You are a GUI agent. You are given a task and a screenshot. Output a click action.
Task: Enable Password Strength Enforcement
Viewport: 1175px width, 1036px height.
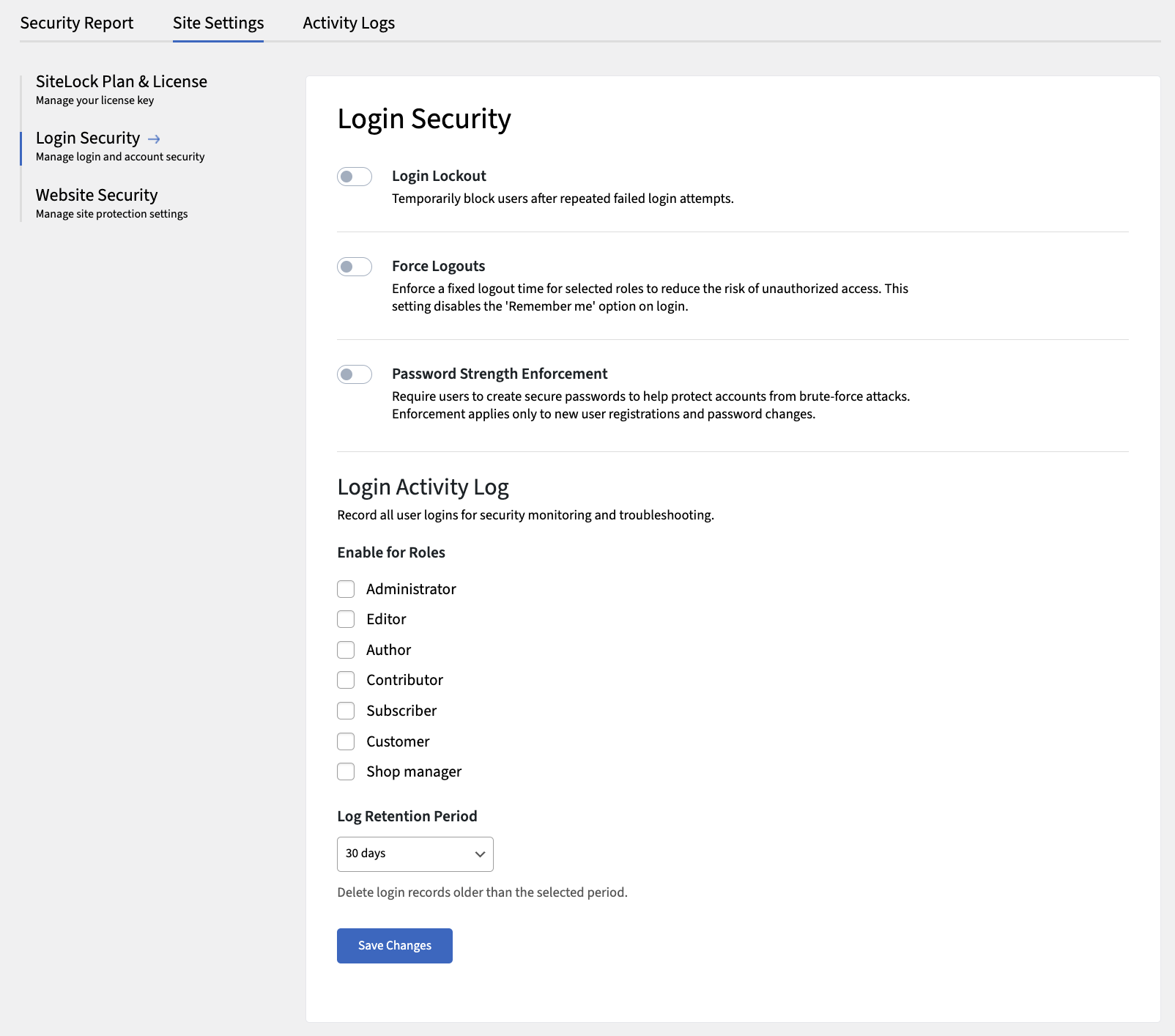pos(354,374)
